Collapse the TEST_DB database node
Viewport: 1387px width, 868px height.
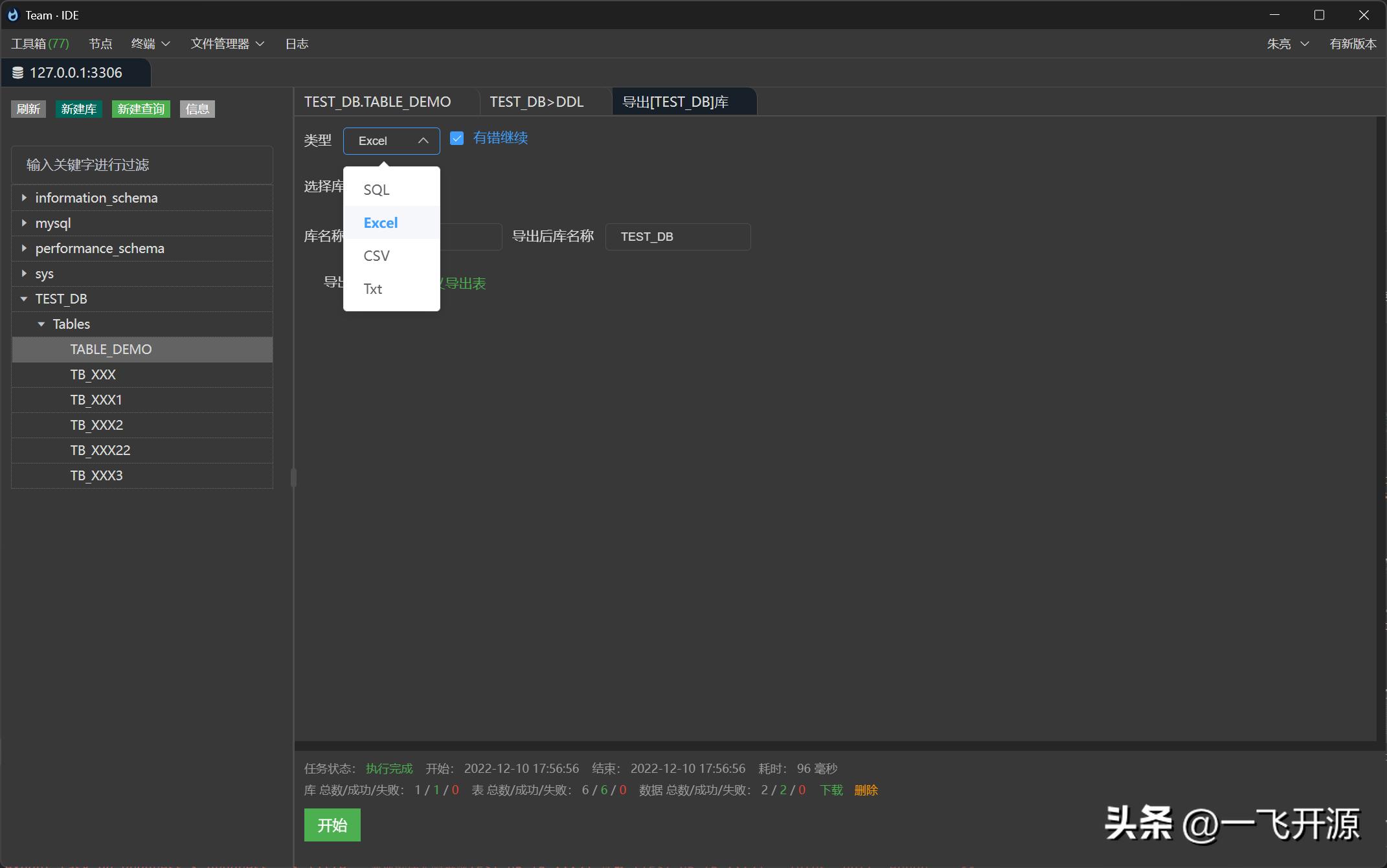[x=24, y=299]
